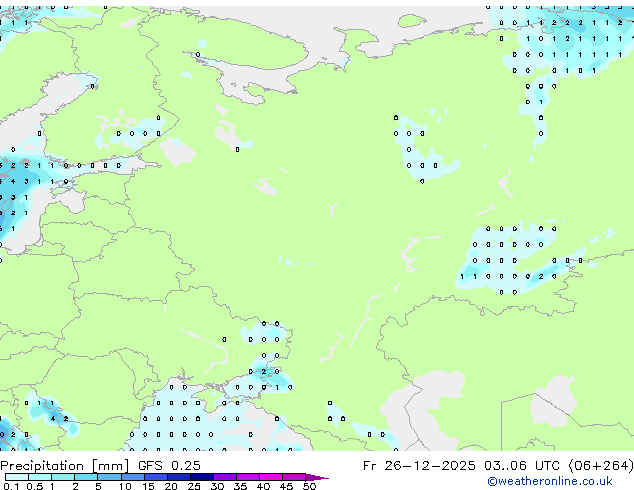The image size is (634, 490).
Task: Click the '10' legend scale label
Action: click(125, 486)
